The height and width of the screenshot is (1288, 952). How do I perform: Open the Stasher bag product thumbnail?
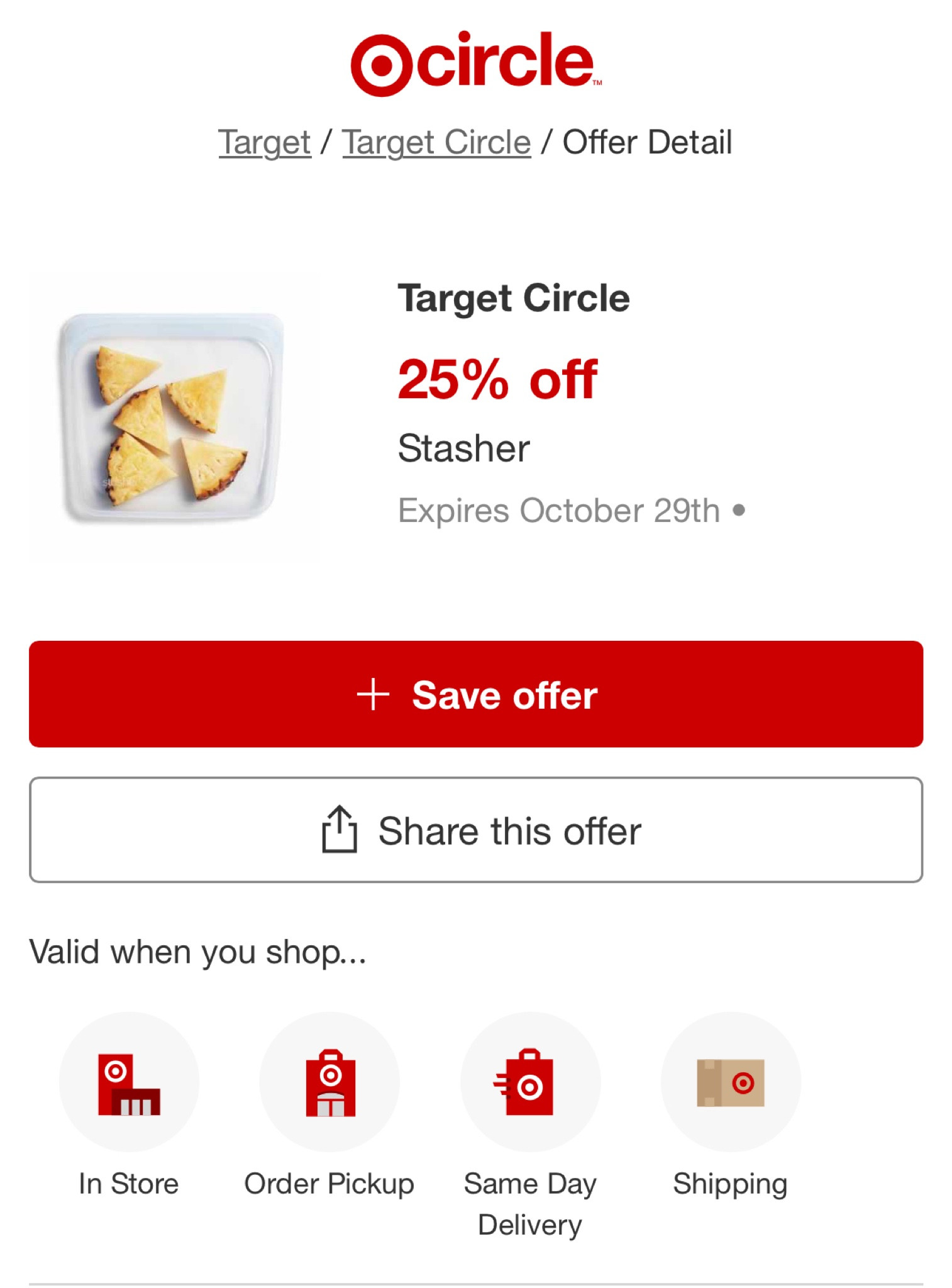[174, 418]
